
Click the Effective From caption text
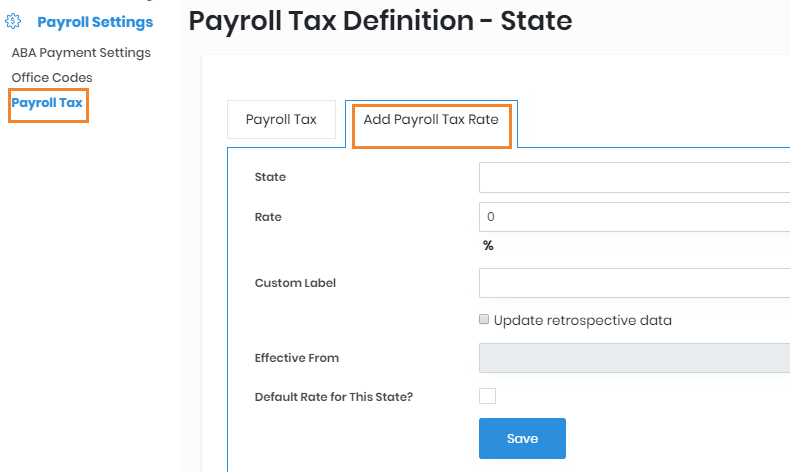coord(297,358)
